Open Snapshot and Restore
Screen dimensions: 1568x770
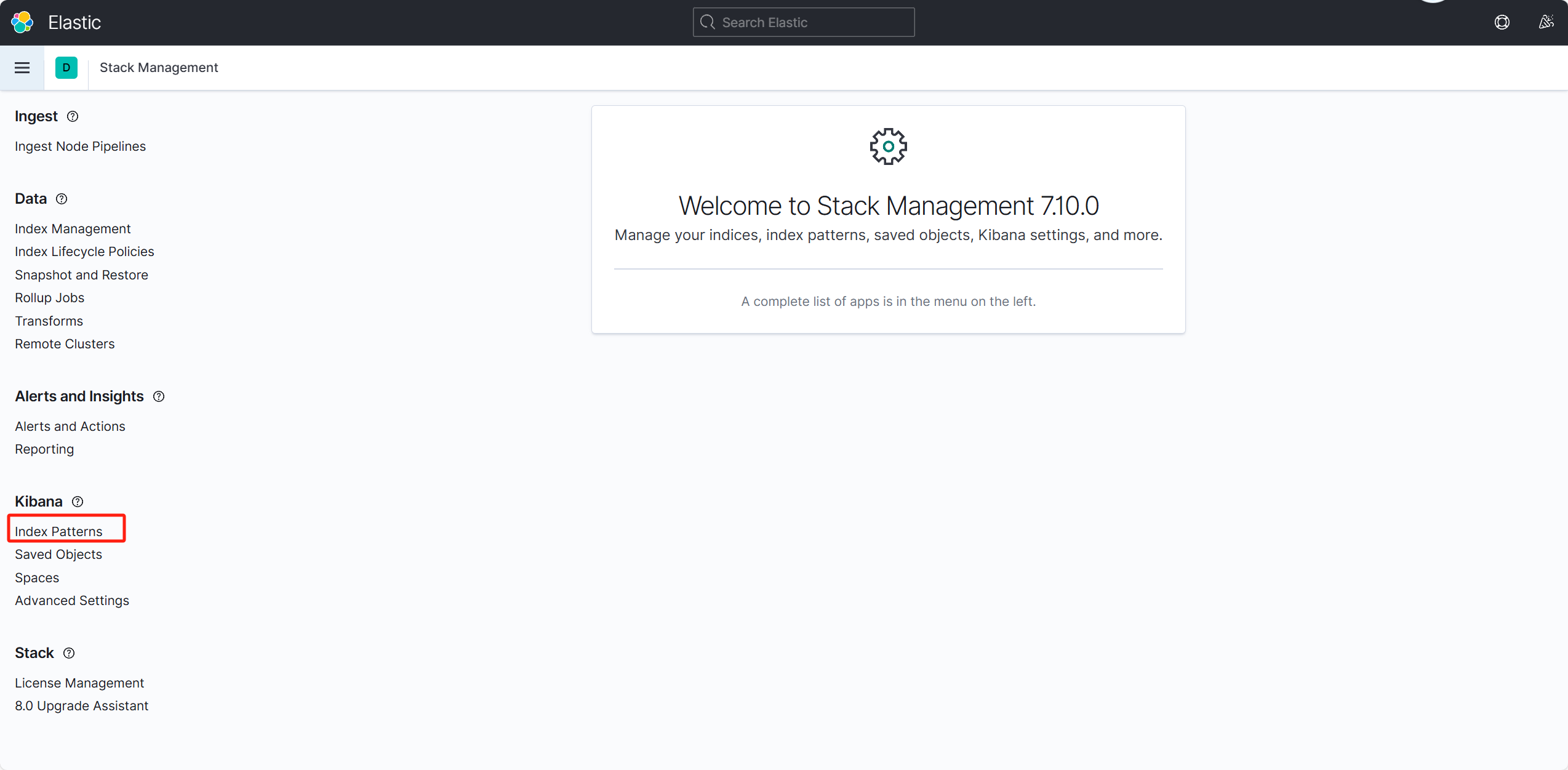(x=81, y=275)
